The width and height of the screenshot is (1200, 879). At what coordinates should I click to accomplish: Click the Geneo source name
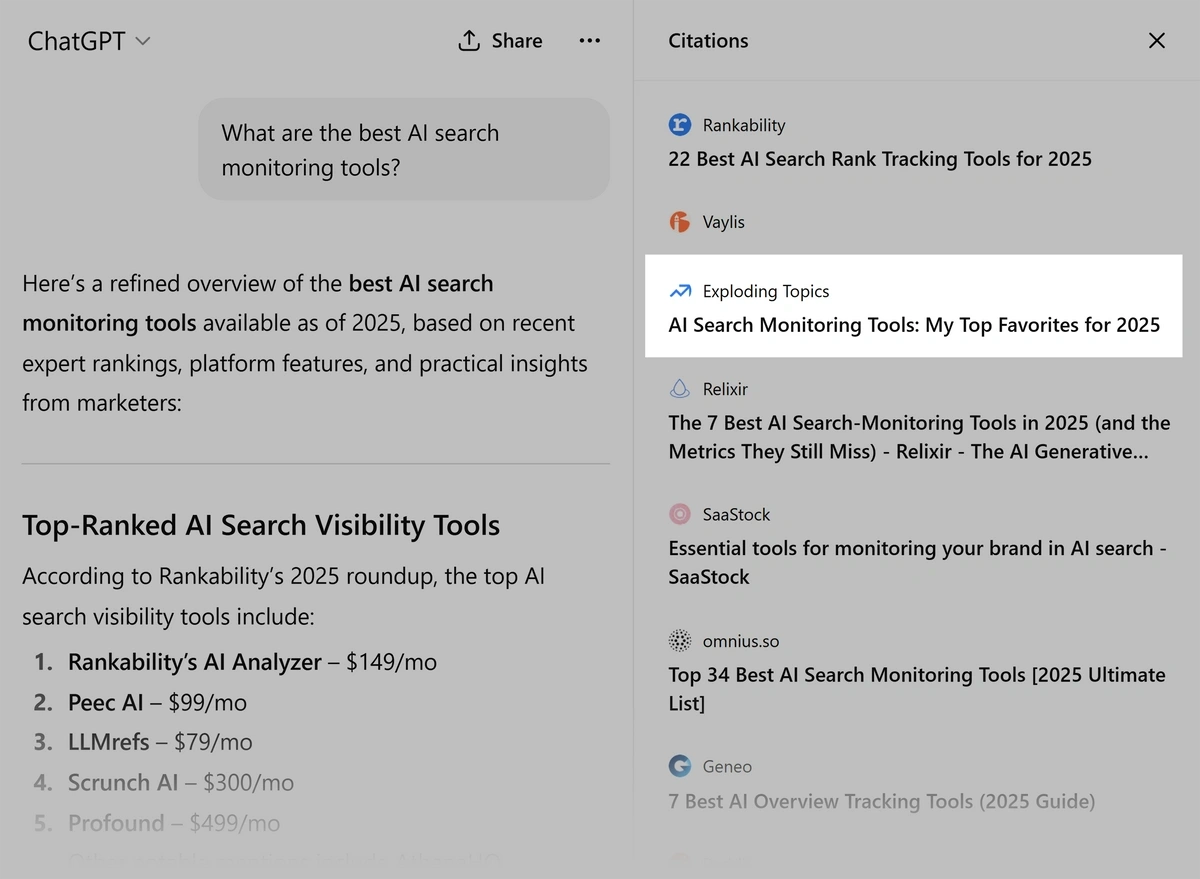727,766
